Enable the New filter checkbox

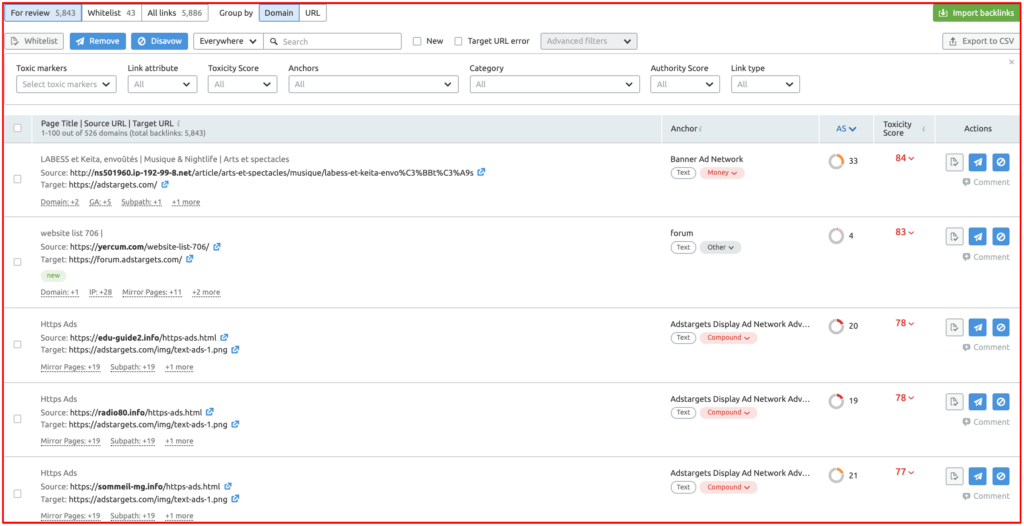click(x=417, y=41)
